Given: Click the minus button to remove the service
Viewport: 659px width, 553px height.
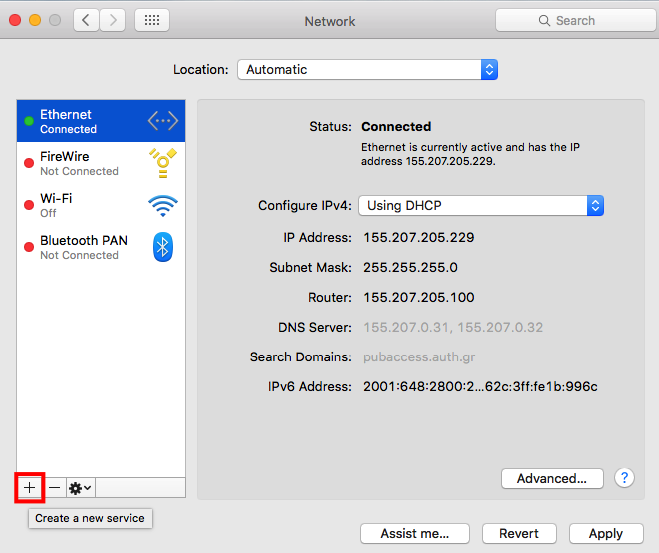Looking at the screenshot, I should [x=55, y=487].
